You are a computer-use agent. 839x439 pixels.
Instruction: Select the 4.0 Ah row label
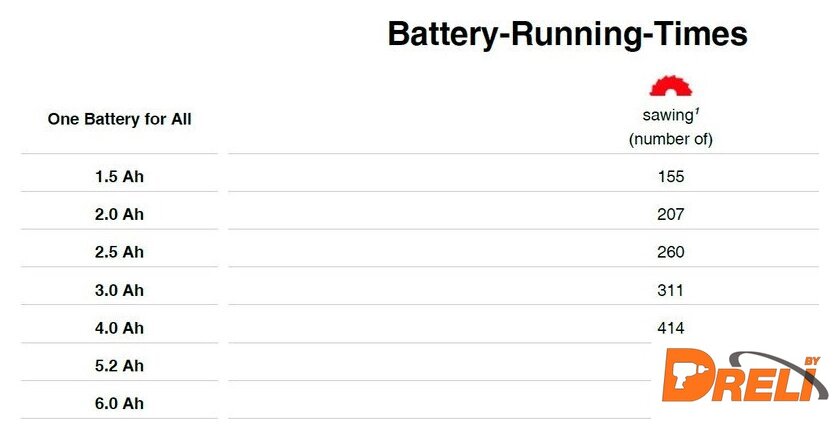[120, 328]
